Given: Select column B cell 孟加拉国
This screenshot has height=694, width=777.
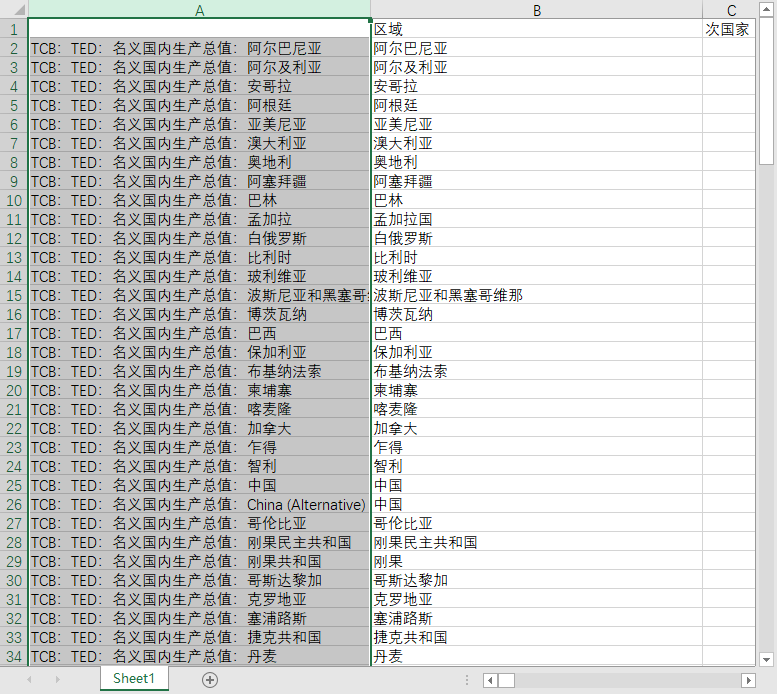Looking at the screenshot, I should pos(537,219).
